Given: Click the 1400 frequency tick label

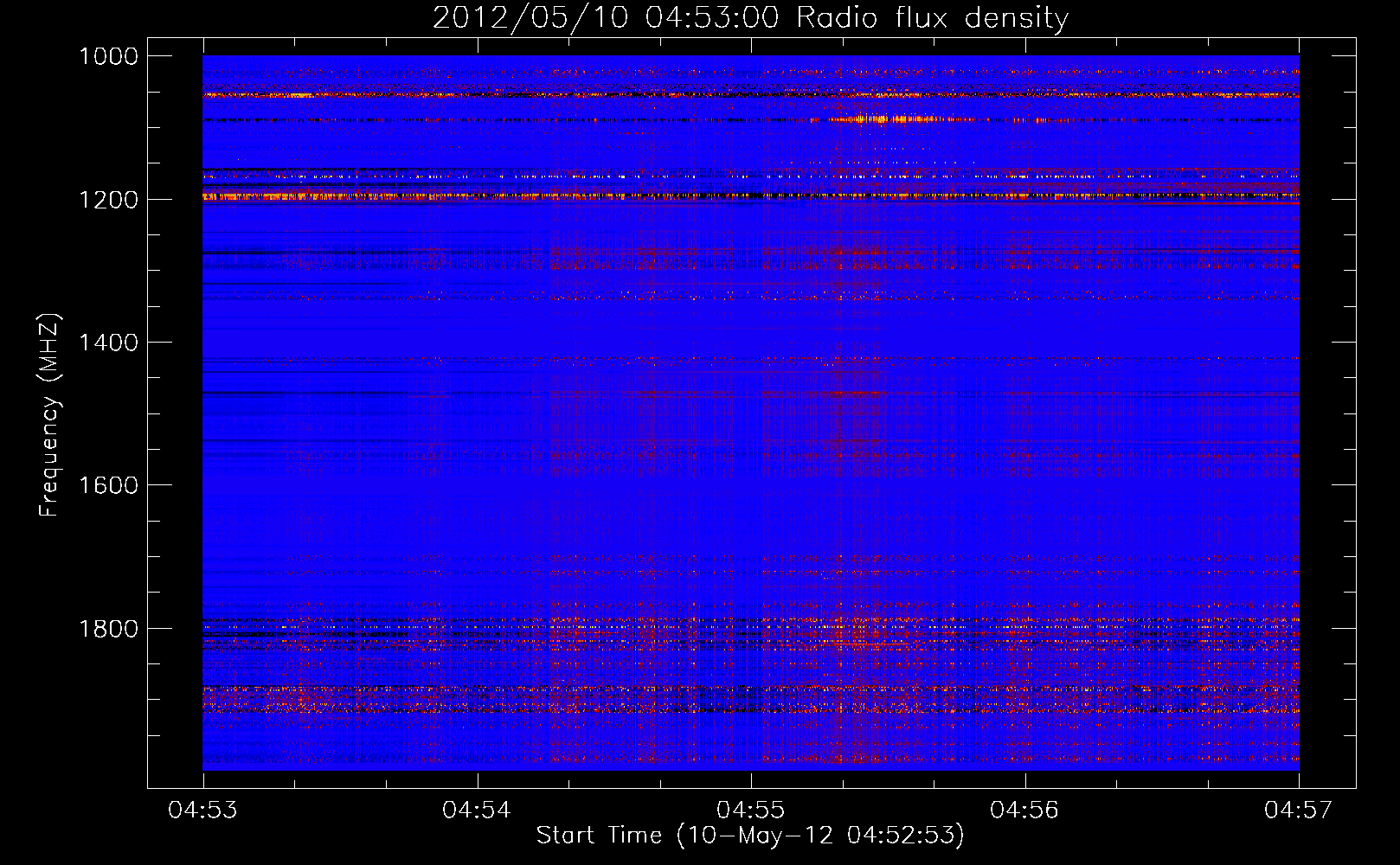Looking at the screenshot, I should point(108,343).
